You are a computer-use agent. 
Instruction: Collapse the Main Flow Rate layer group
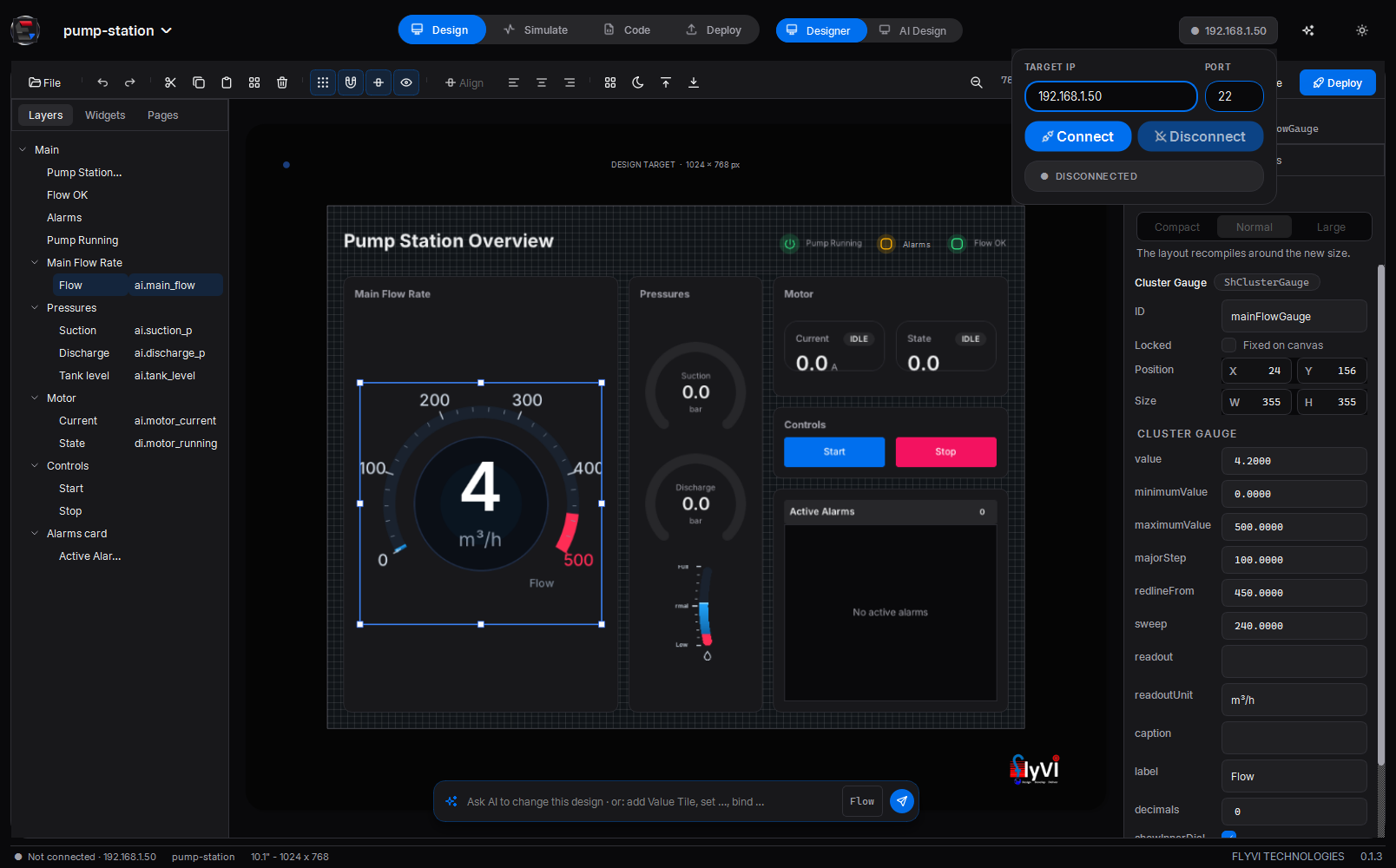[35, 263]
